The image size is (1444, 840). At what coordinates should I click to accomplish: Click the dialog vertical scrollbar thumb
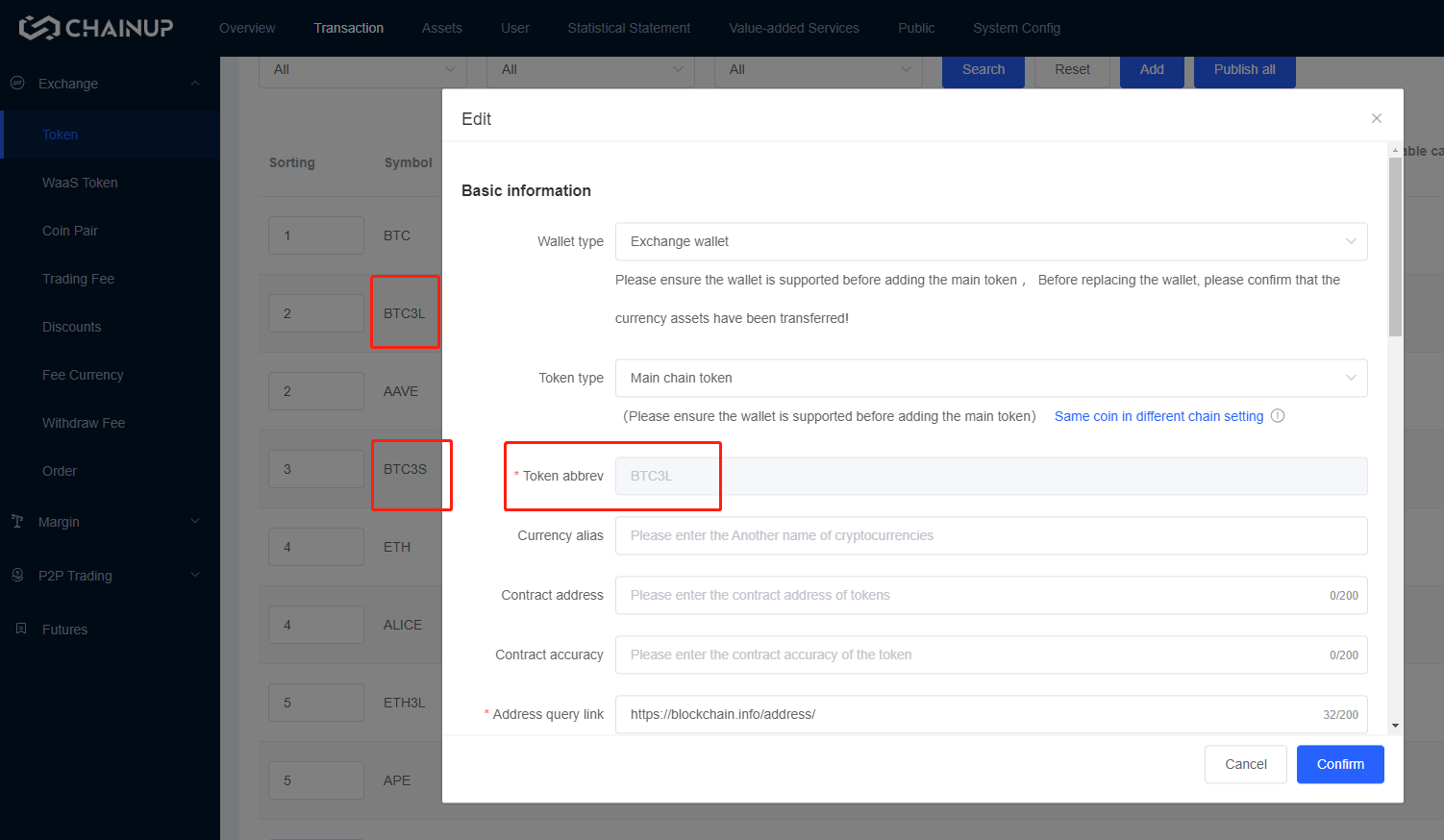tap(1395, 247)
